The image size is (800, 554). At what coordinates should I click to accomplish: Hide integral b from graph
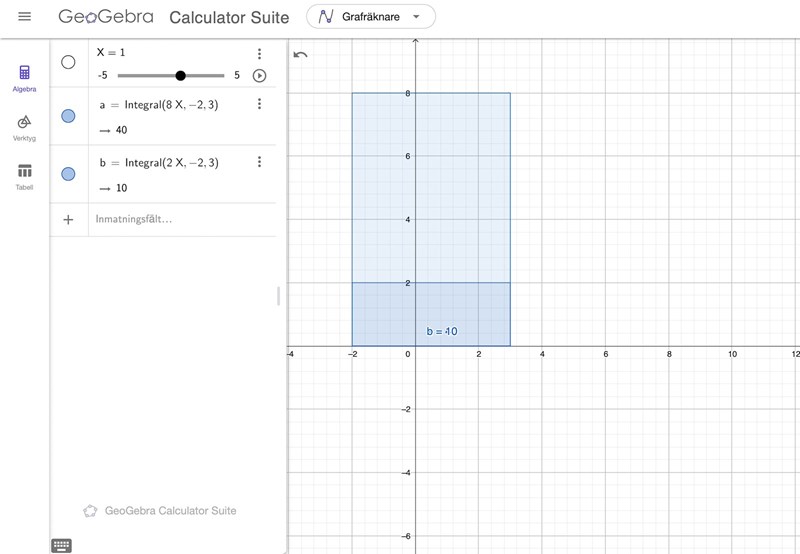[x=68, y=174]
